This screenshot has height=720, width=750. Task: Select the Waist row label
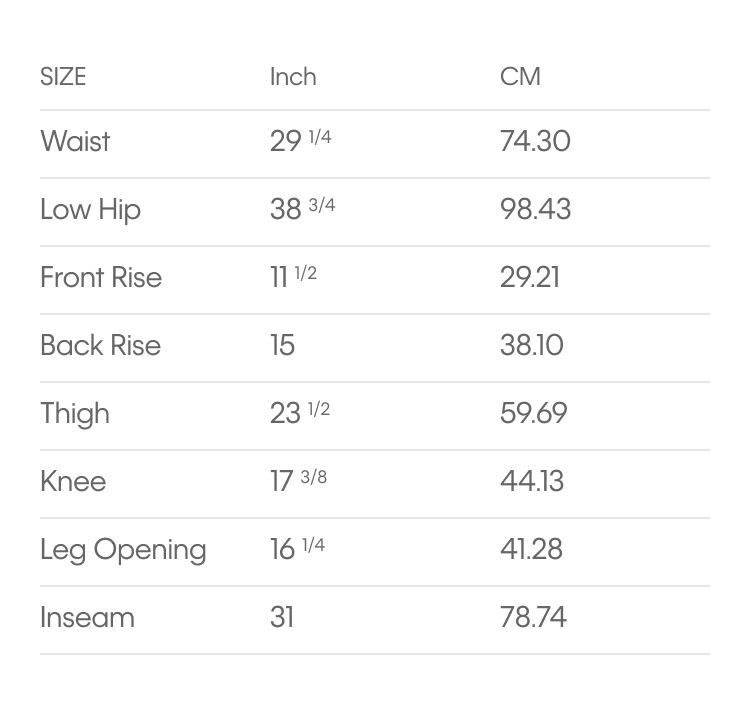[75, 141]
